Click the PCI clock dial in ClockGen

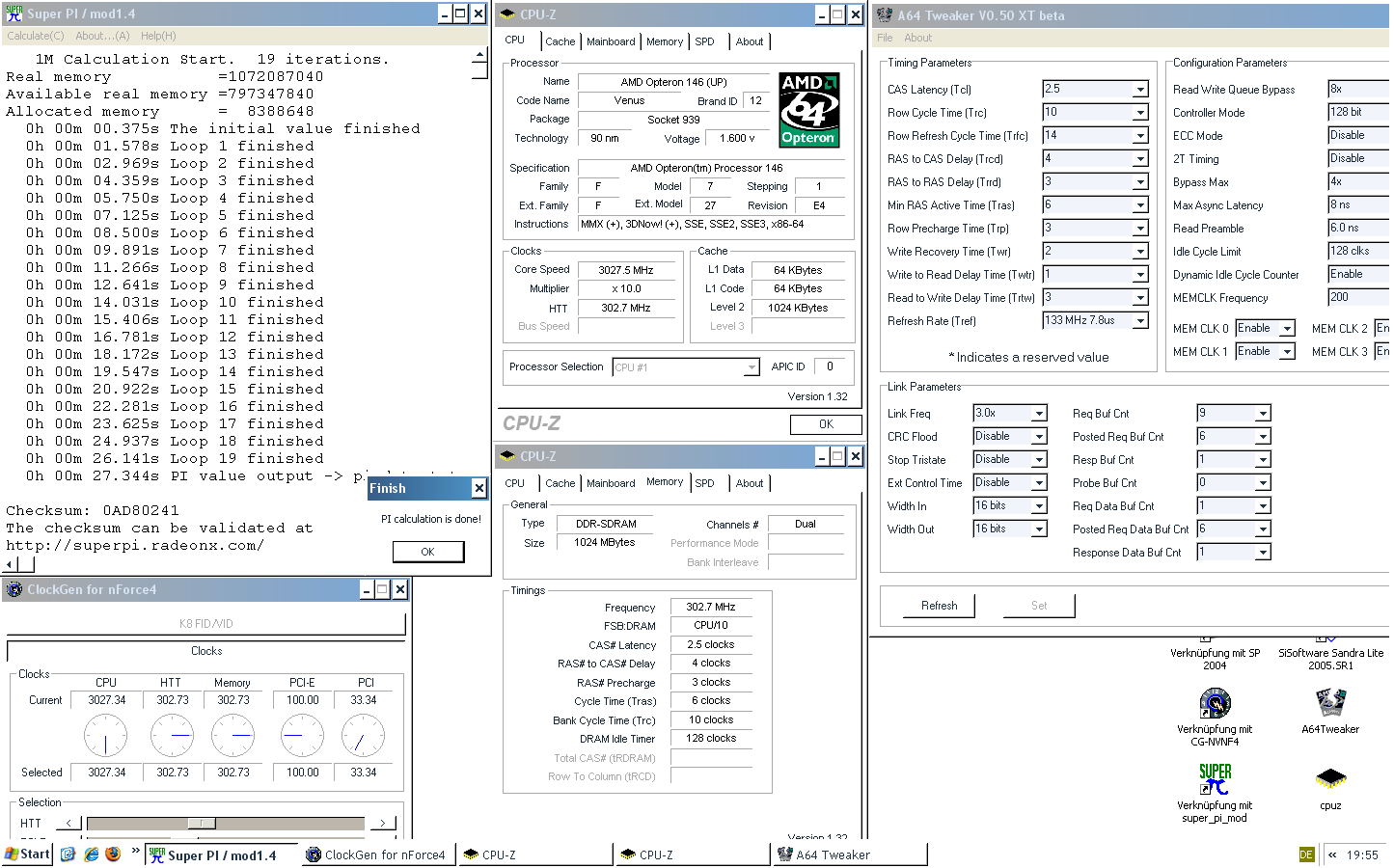coord(364,736)
